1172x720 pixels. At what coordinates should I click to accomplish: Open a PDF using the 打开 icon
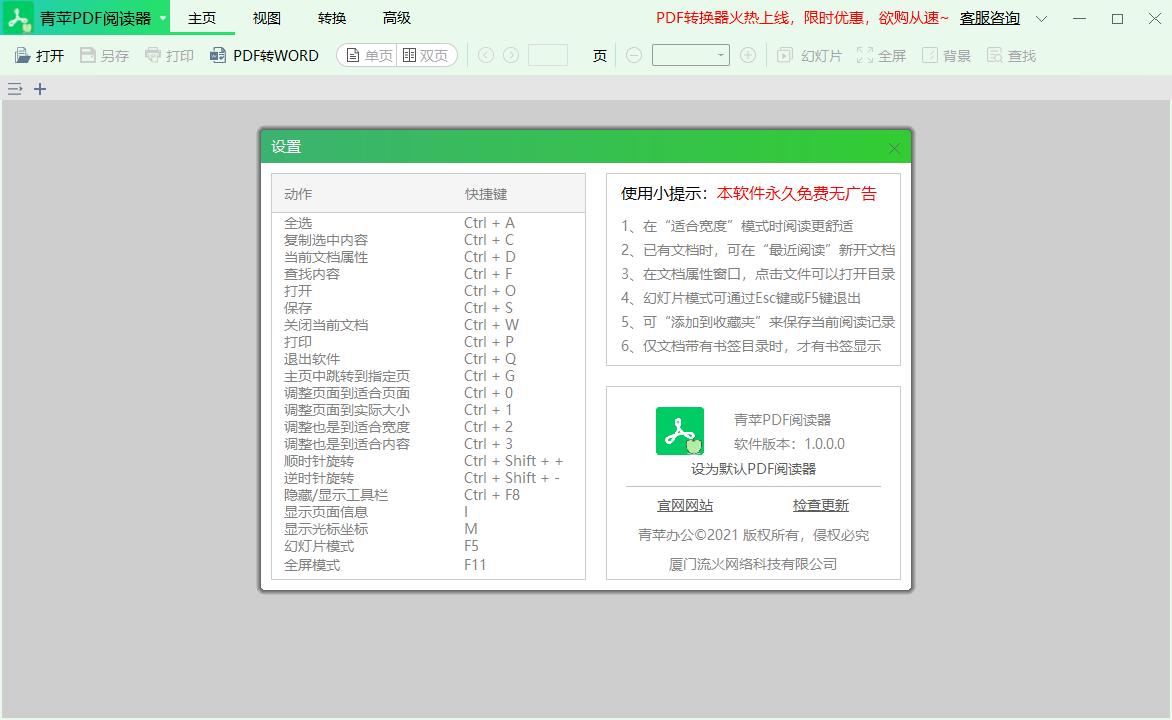pos(40,55)
